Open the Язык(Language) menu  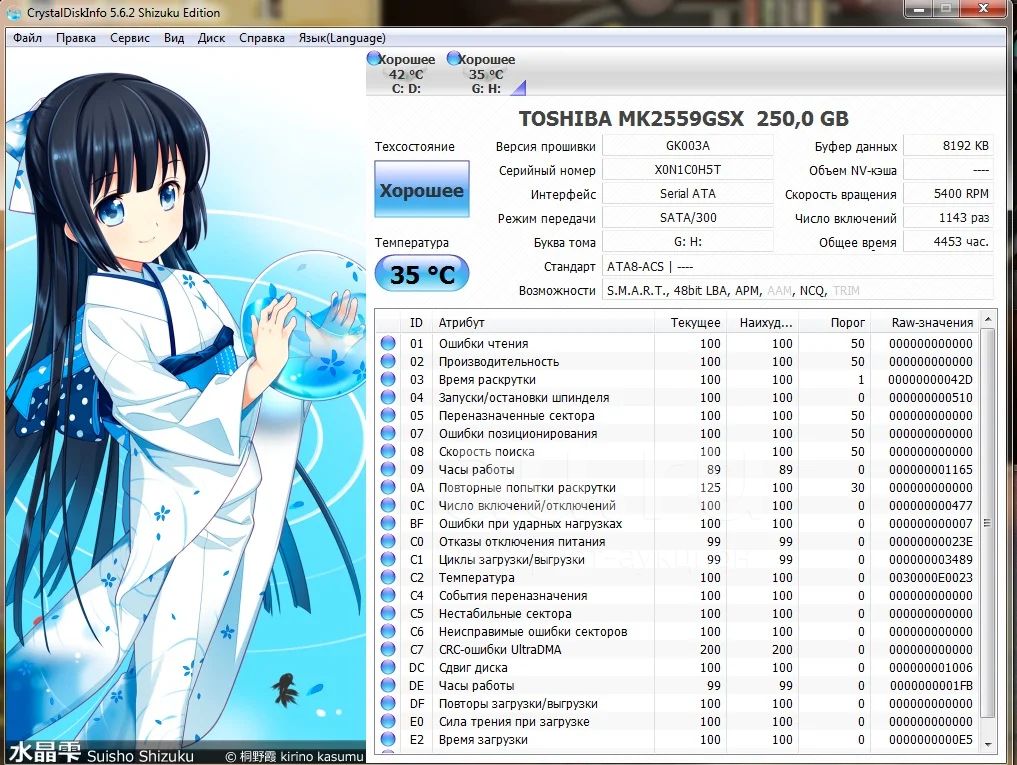click(x=342, y=38)
